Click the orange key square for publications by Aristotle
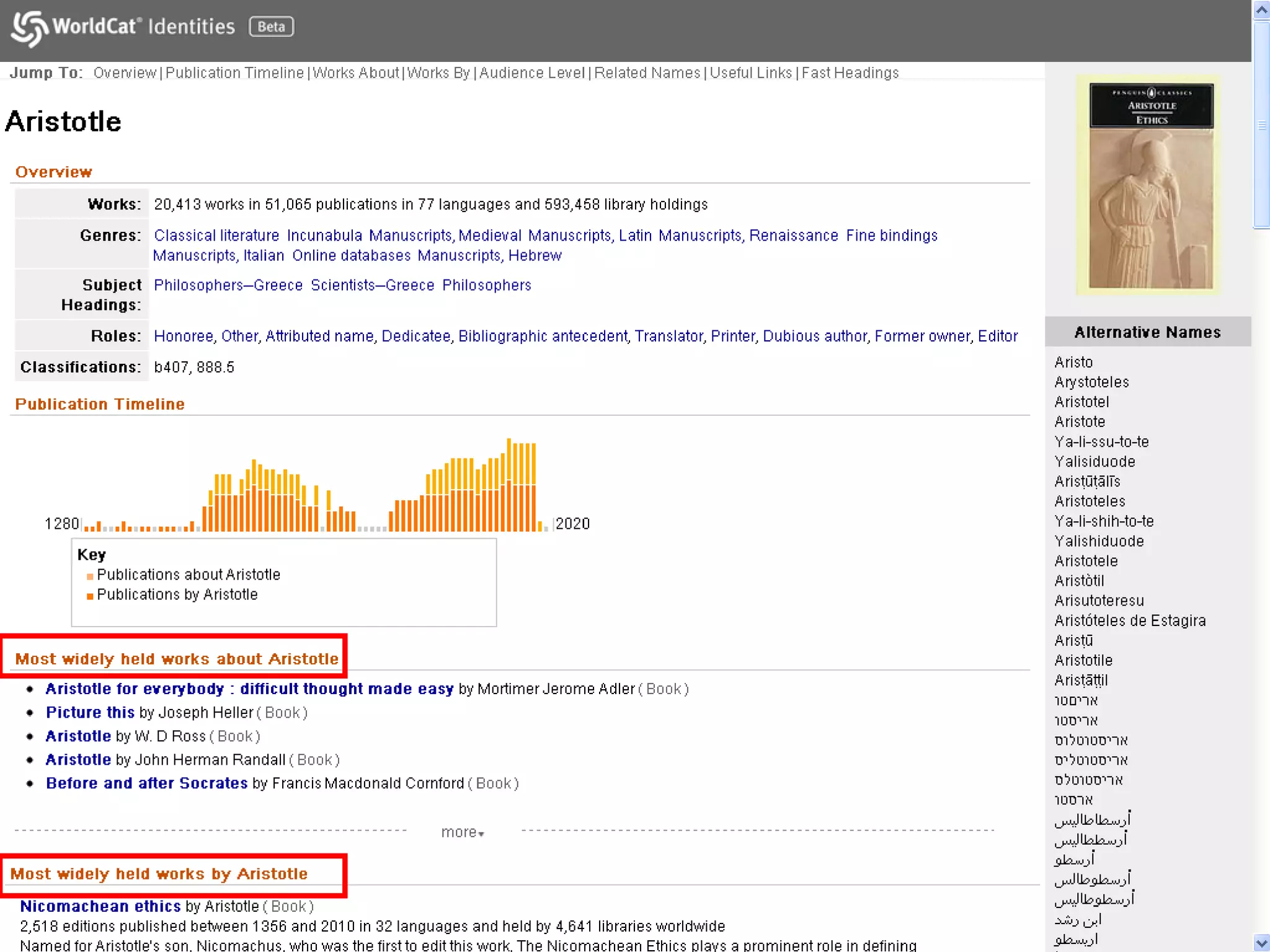 (x=90, y=596)
